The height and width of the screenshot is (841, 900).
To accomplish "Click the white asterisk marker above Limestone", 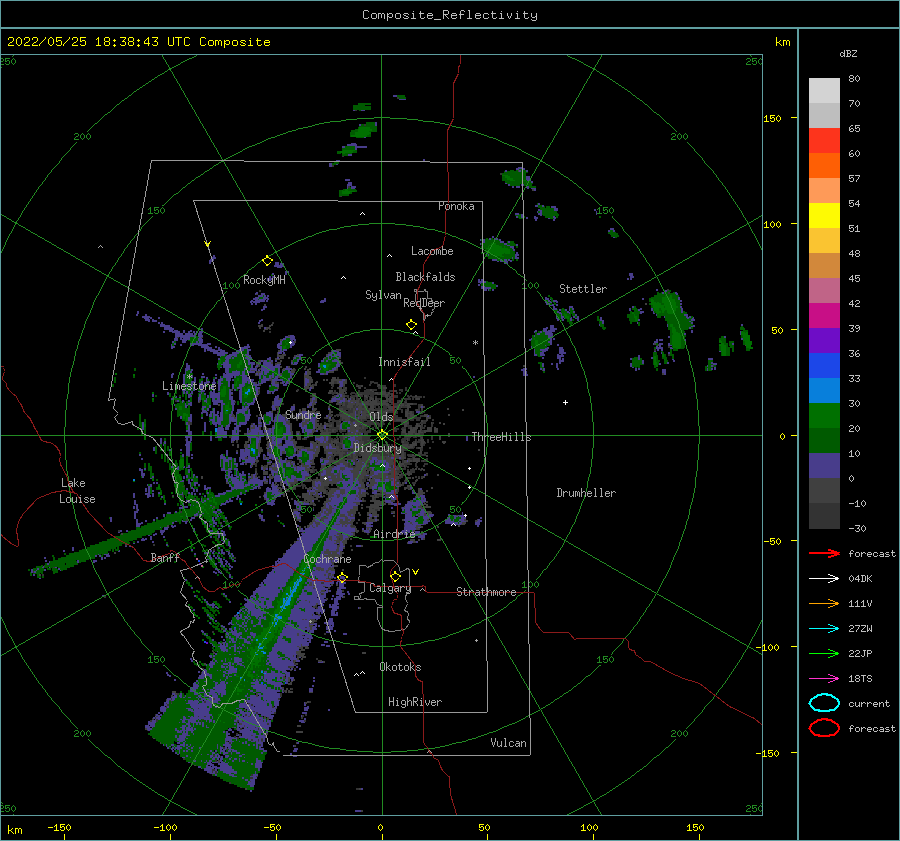I will [x=189, y=377].
